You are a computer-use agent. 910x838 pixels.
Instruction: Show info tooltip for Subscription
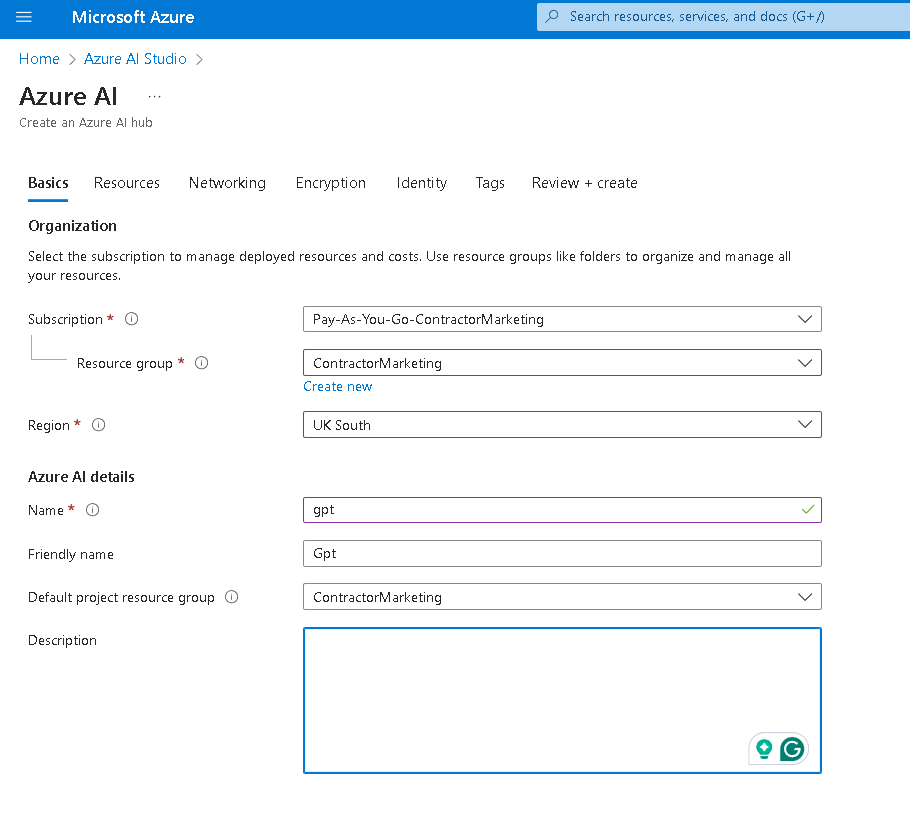pyautogui.click(x=132, y=319)
